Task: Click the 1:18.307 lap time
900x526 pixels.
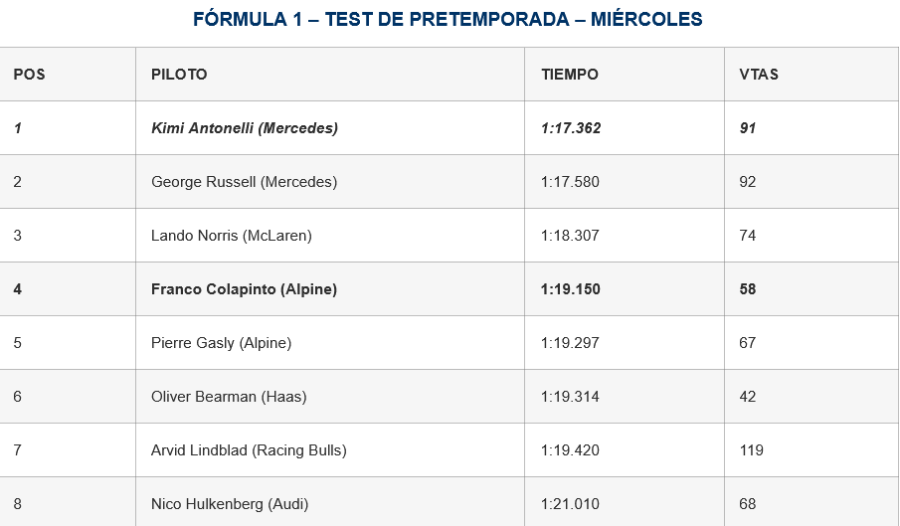Action: pyautogui.click(x=570, y=236)
